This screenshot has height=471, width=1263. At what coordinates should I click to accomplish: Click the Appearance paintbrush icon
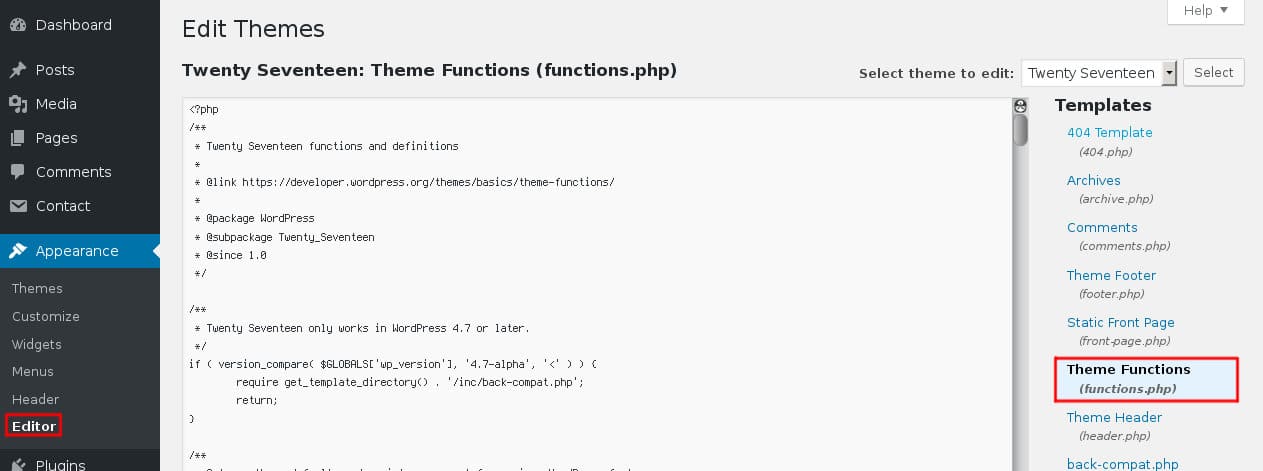[x=18, y=251]
